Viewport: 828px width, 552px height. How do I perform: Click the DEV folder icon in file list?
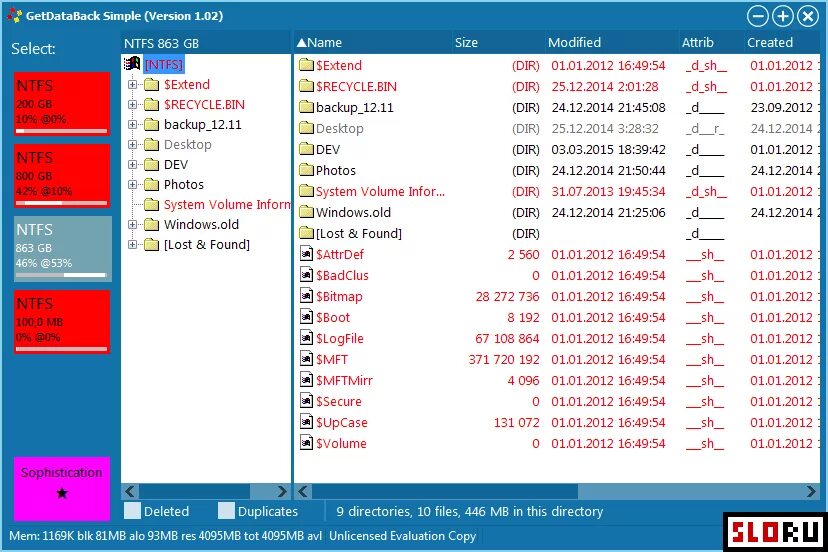point(306,149)
